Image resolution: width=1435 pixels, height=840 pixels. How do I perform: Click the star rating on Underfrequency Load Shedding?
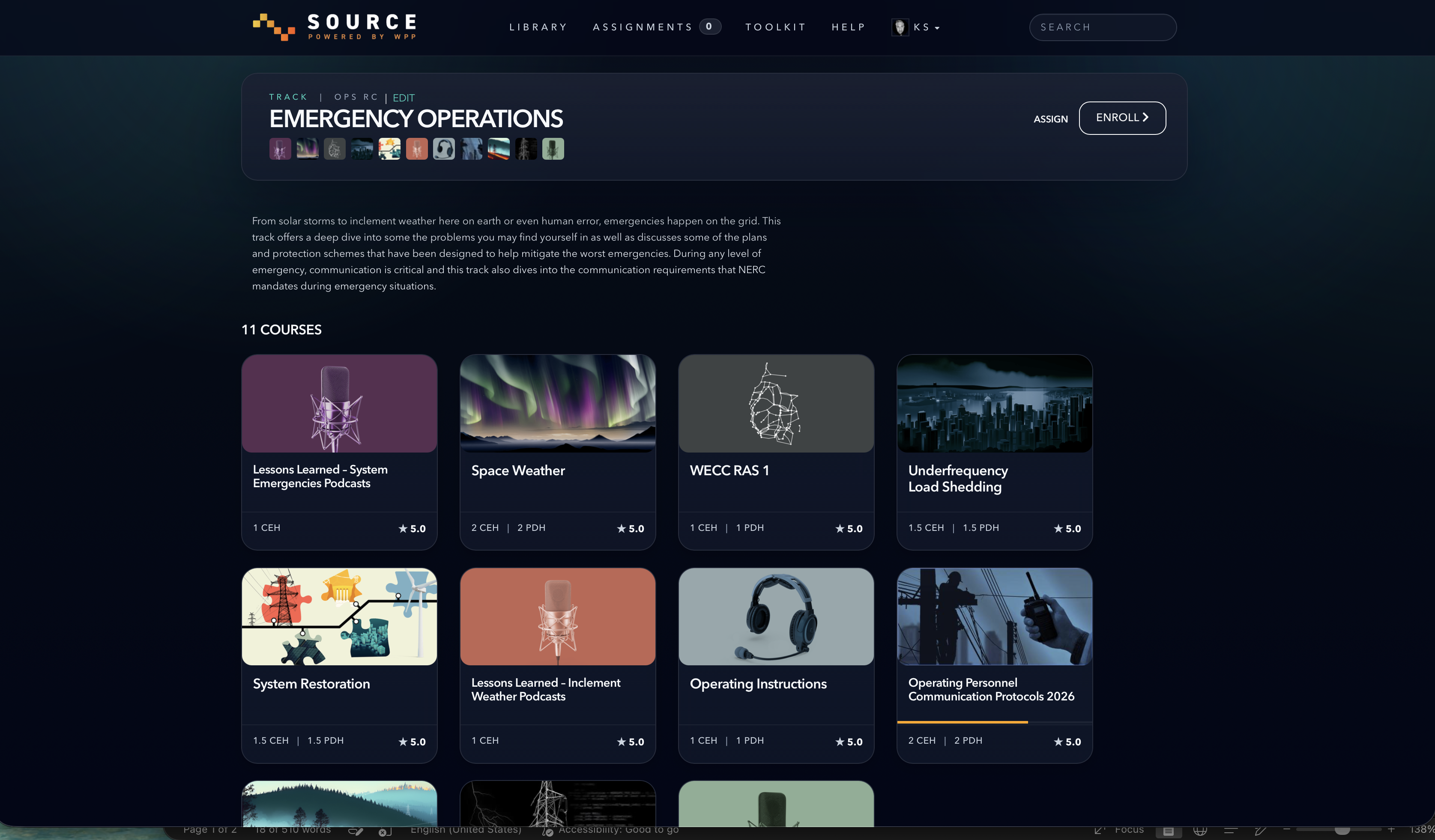[x=1067, y=529]
